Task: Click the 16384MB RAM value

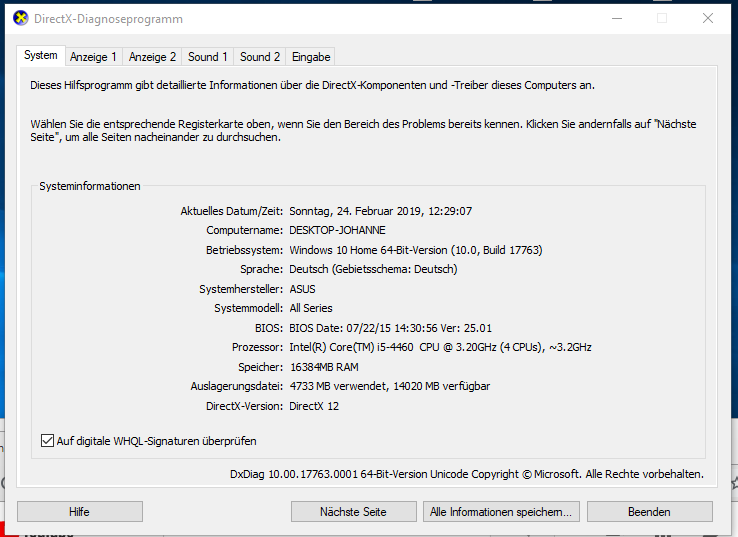Action: click(x=324, y=367)
